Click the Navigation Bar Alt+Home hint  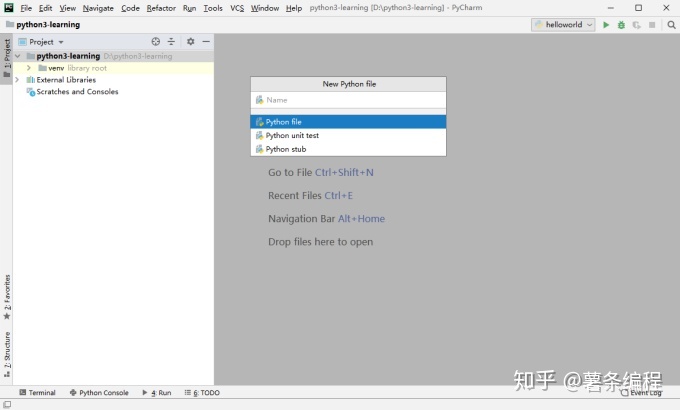(x=327, y=219)
